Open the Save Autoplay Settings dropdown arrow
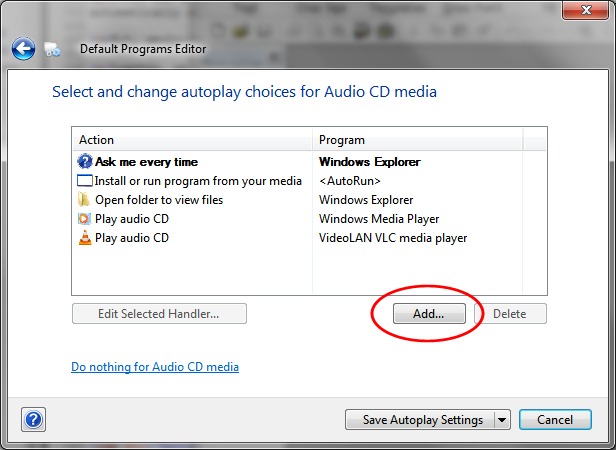Image resolution: width=616 pixels, height=450 pixels. click(502, 420)
